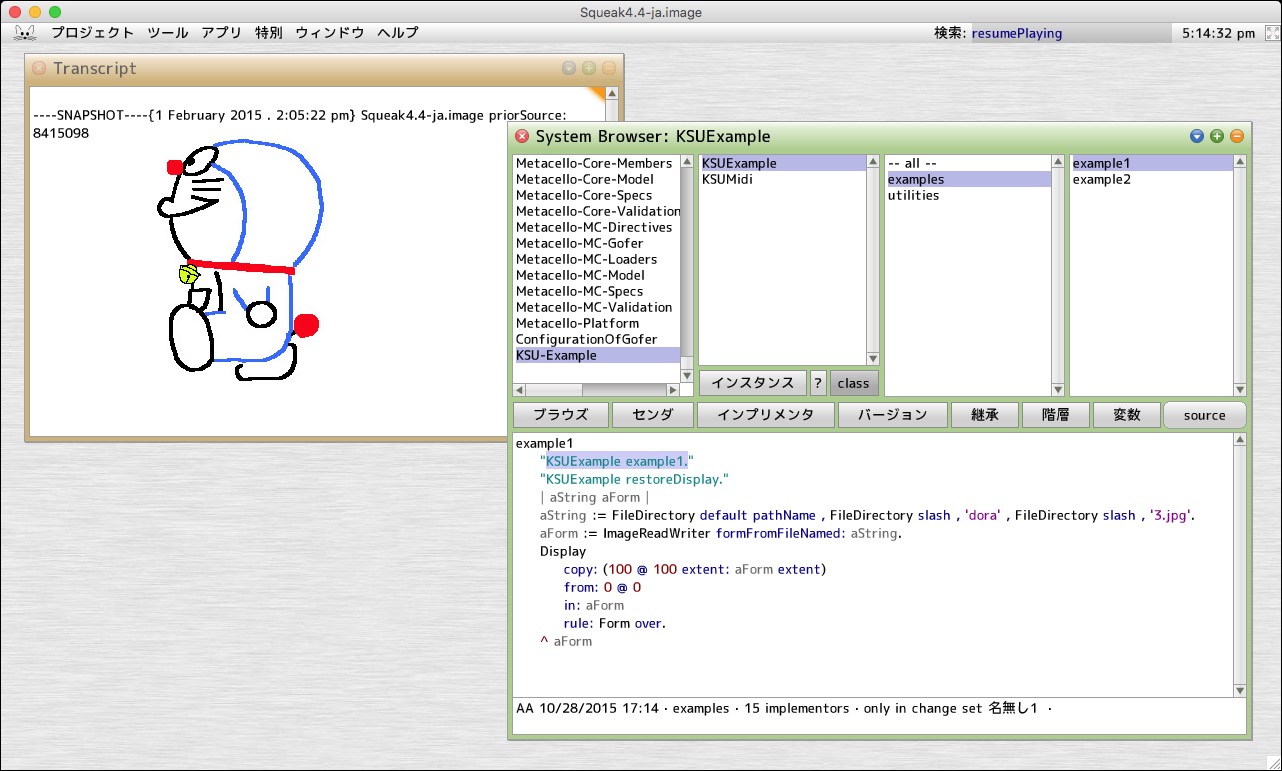Select the examples category
The image size is (1282, 771).
tap(968, 179)
